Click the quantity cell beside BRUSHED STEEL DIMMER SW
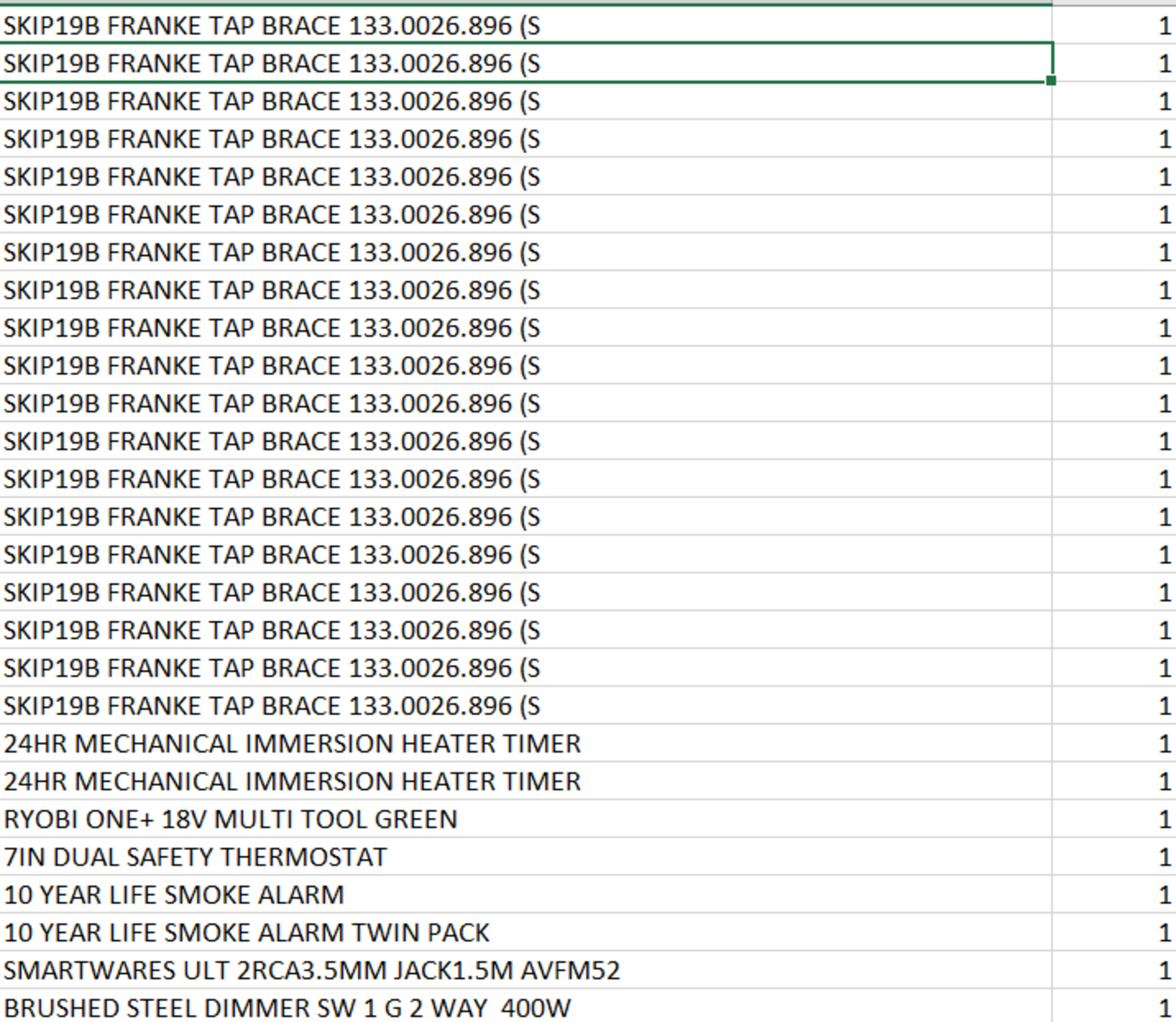 pos(1114,1006)
